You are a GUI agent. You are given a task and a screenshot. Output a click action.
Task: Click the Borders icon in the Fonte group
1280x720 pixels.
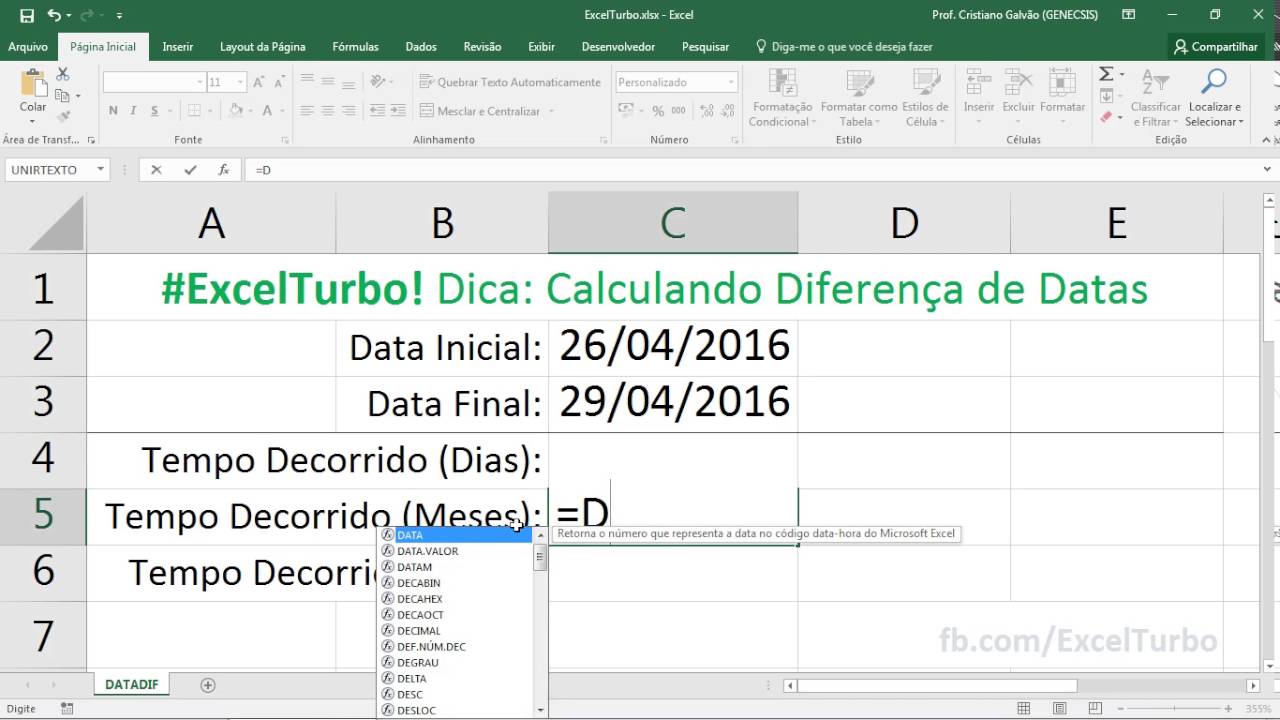[x=194, y=111]
